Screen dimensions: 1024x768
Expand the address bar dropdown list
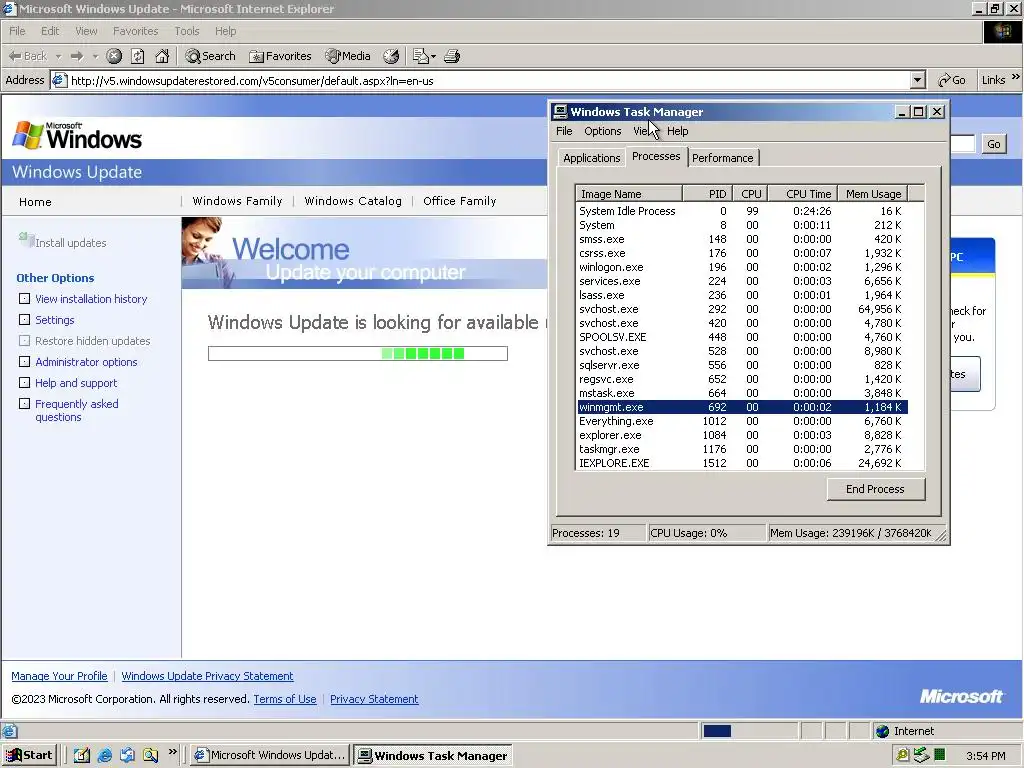[x=918, y=80]
